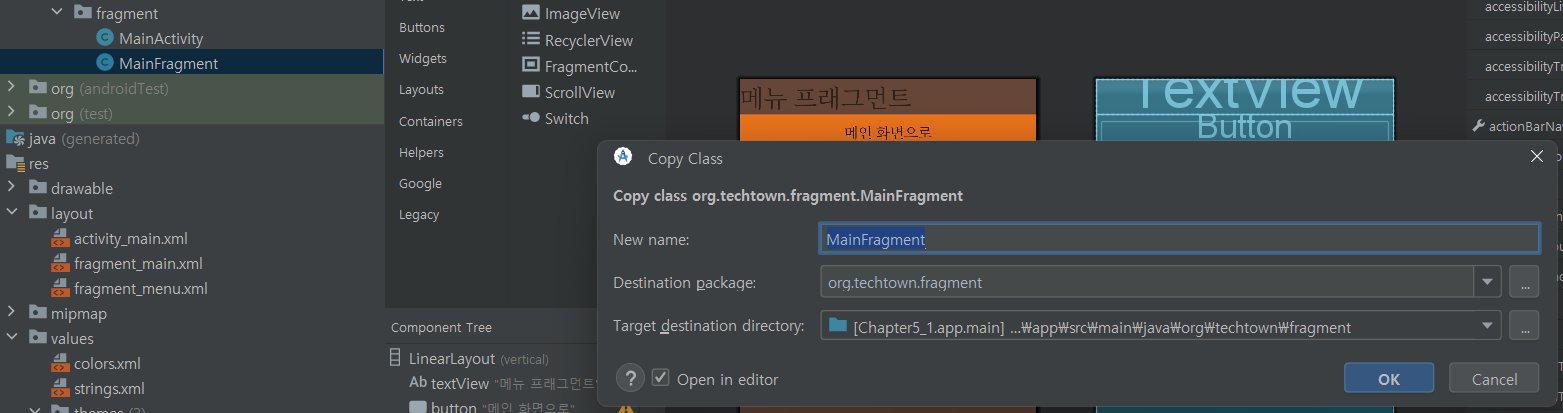Screen dimensions: 1563x413
Task: Open strings.xml resource file
Action: tap(109, 388)
